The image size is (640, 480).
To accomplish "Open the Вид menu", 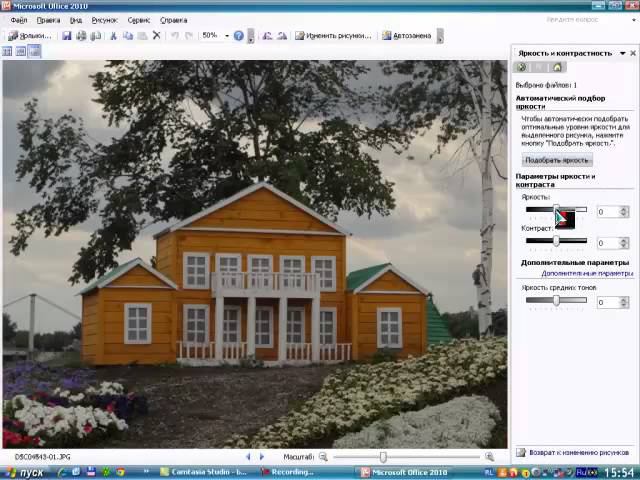I will click(x=76, y=20).
